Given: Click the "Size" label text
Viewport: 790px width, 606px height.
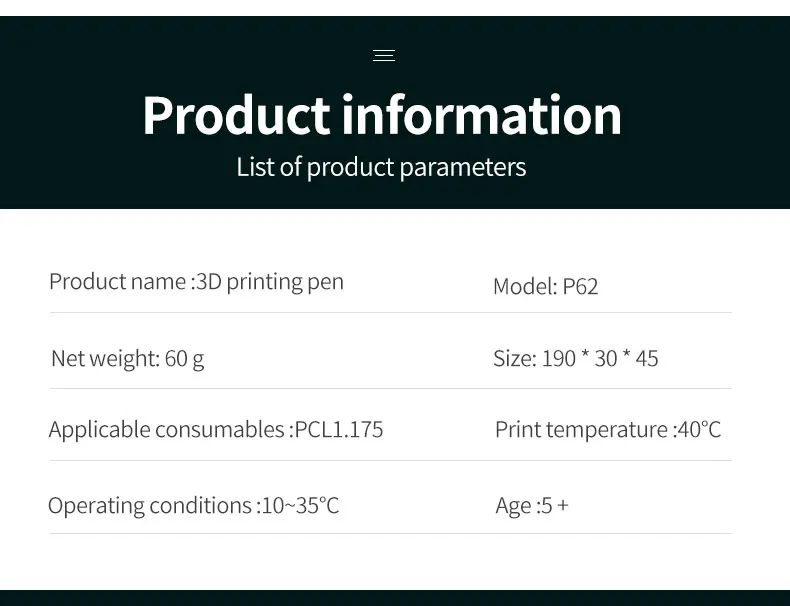Looking at the screenshot, I should pyautogui.click(x=513, y=359).
